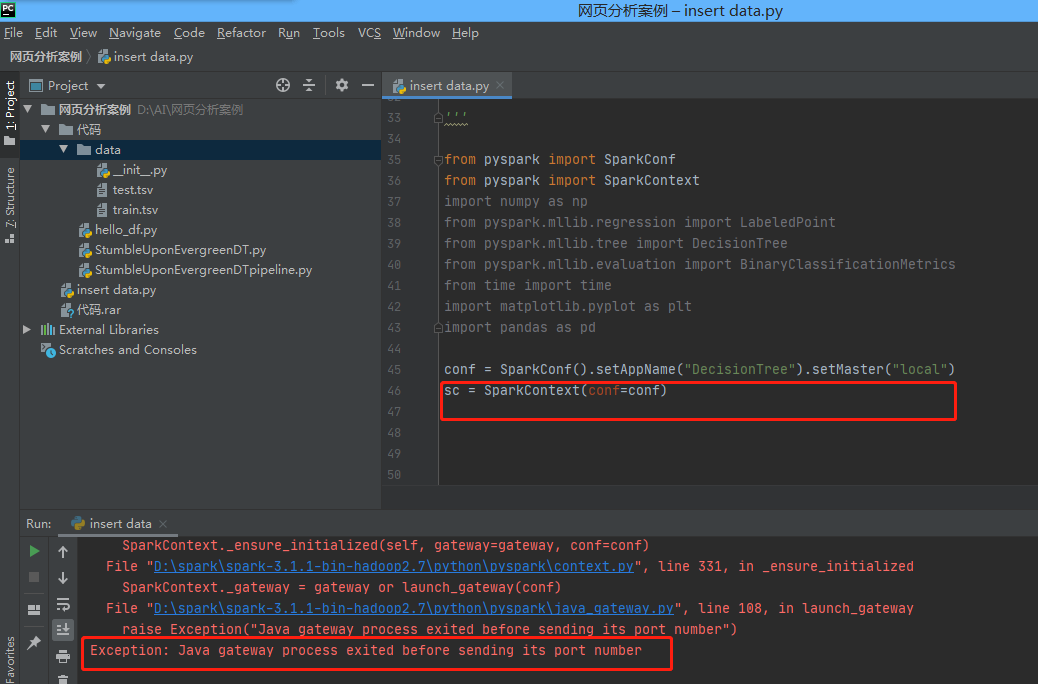Viewport: 1038px width, 684px height.
Task: Select __init__.py in project tree
Action: 132,170
